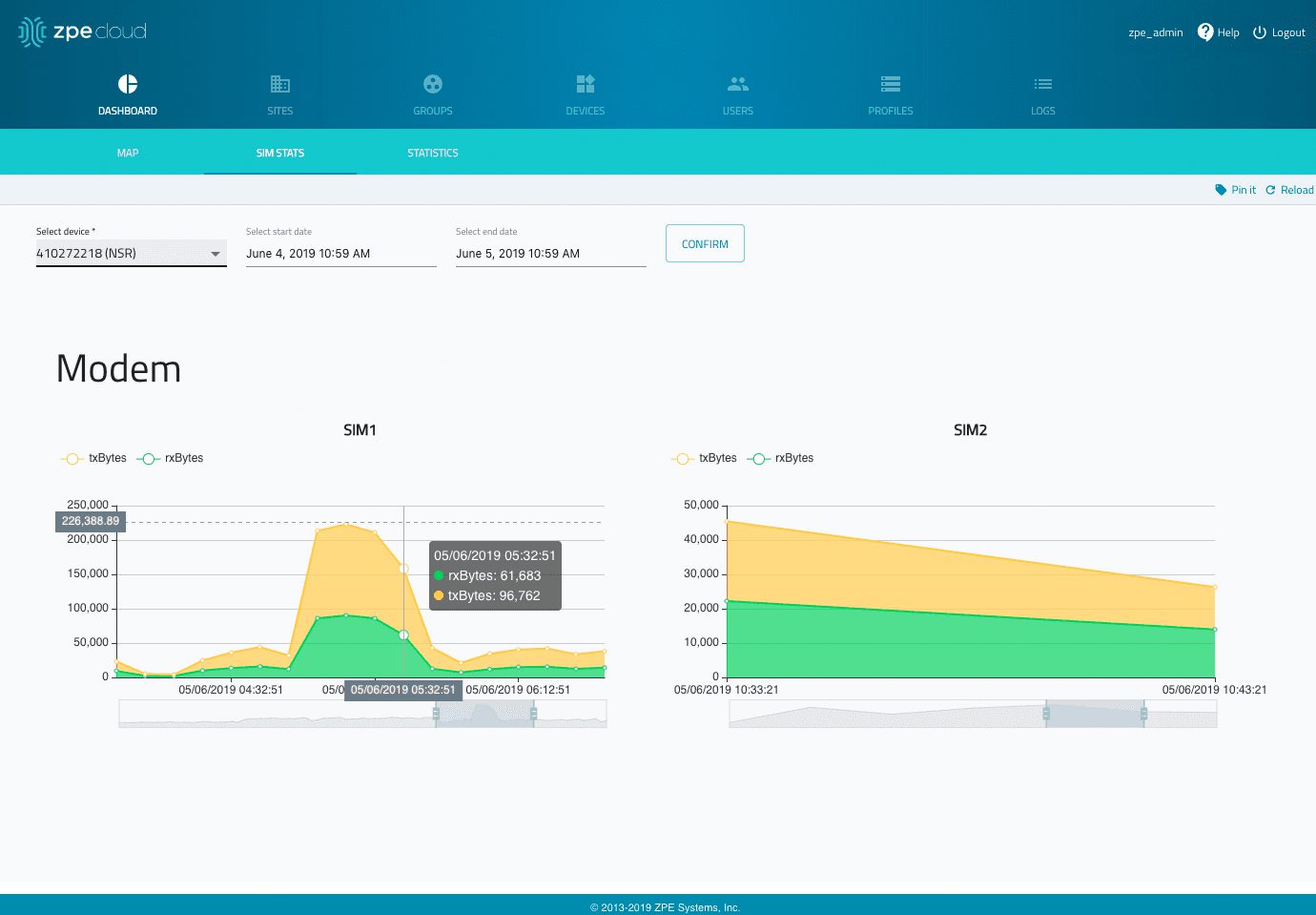
Task: Open the start date picker field
Action: [x=340, y=254]
